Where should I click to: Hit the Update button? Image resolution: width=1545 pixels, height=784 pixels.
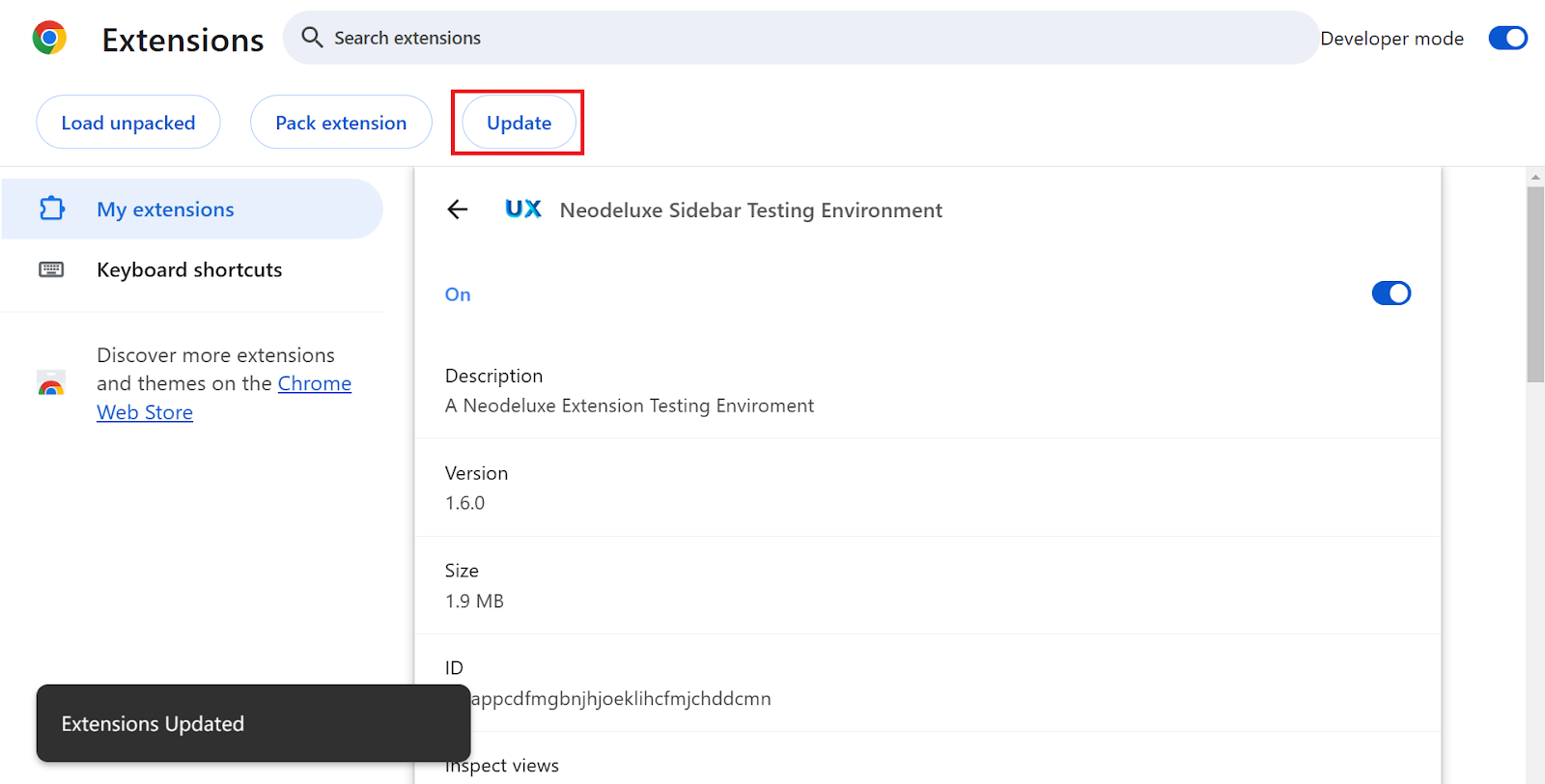point(519,123)
